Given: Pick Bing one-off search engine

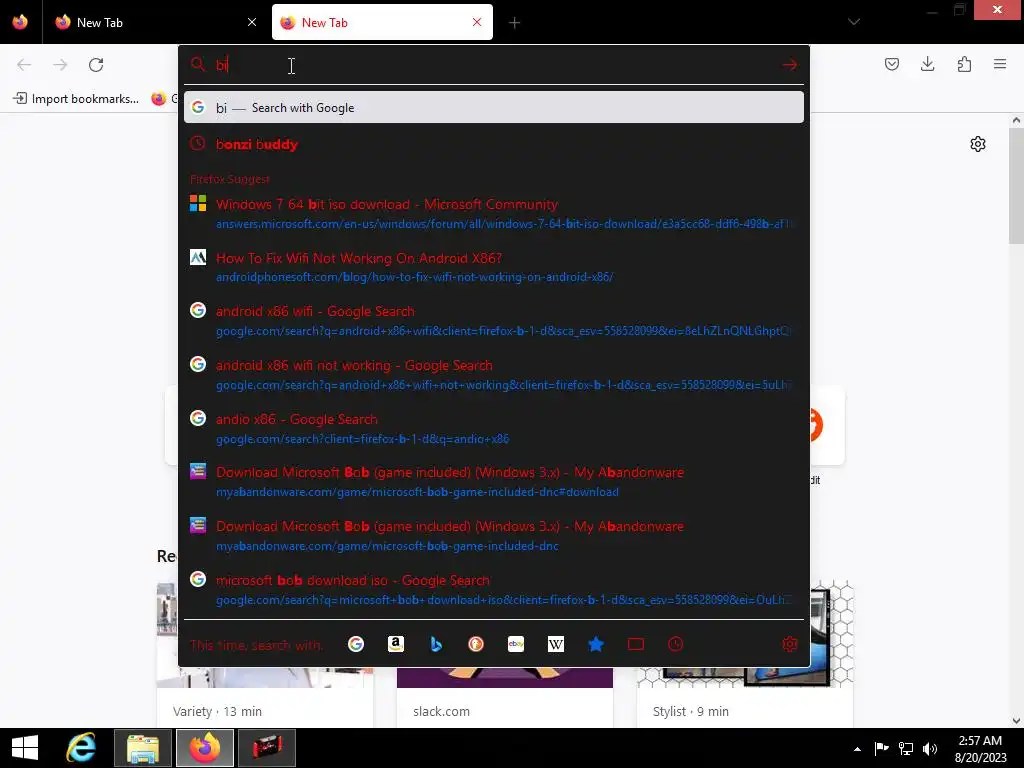Looking at the screenshot, I should 436,645.
